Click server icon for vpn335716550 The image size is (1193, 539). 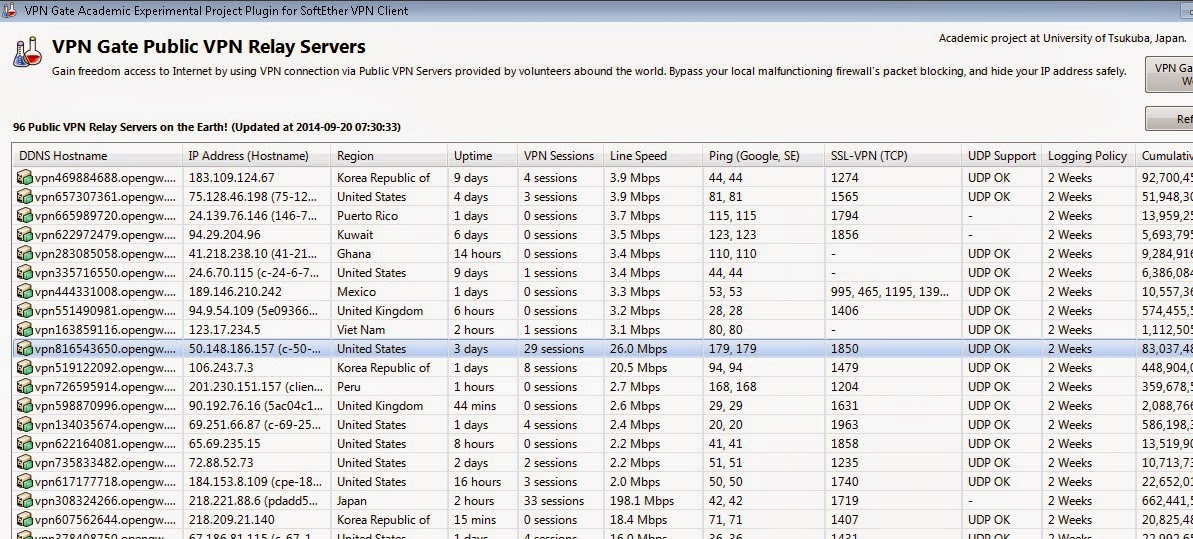coord(24,273)
